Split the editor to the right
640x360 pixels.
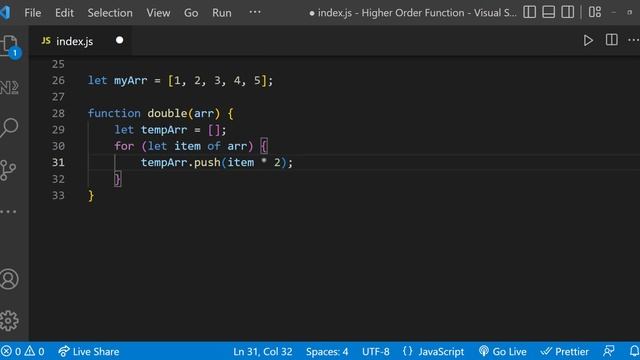(611, 40)
